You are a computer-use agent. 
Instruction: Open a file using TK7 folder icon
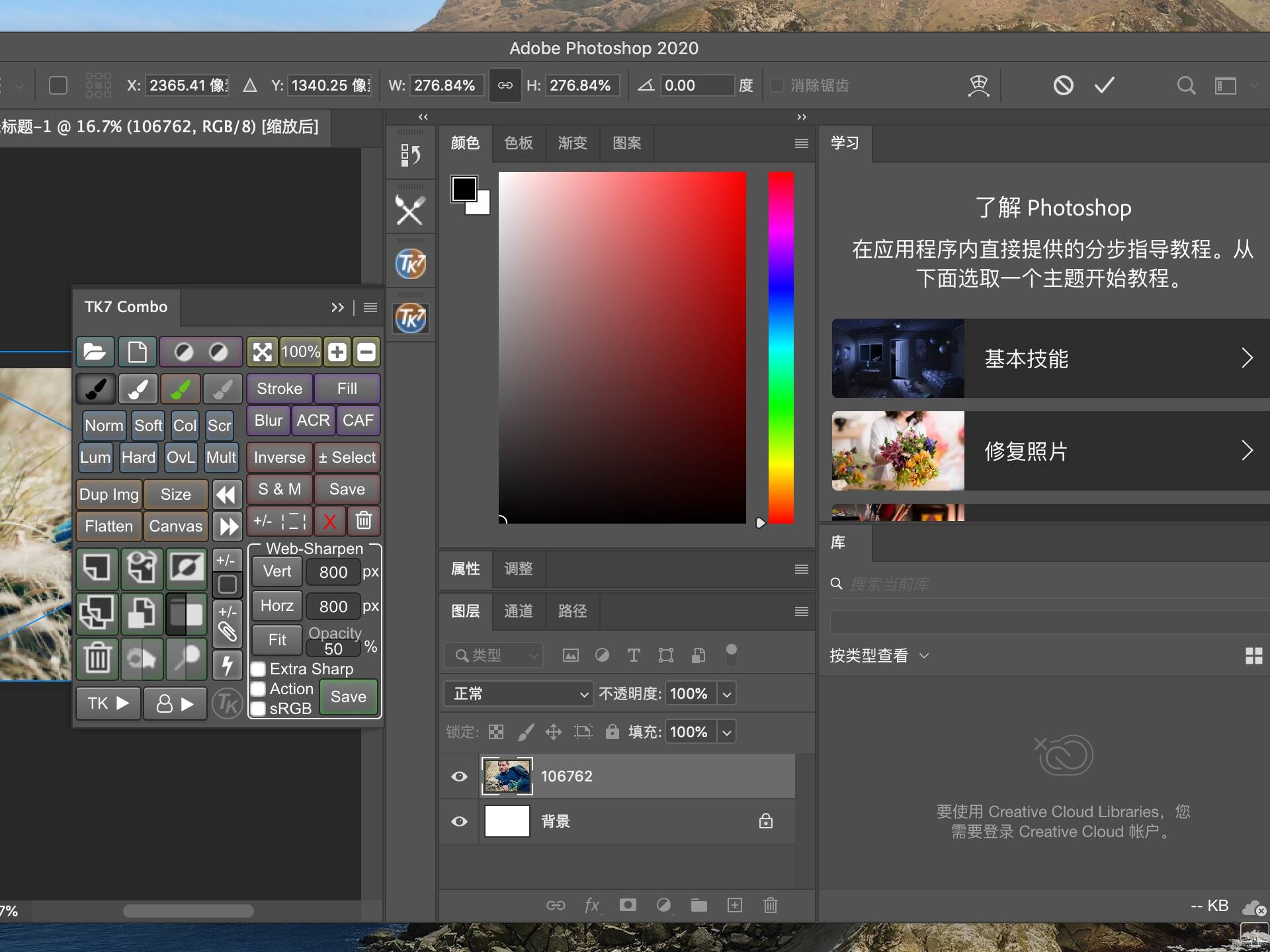pos(95,352)
